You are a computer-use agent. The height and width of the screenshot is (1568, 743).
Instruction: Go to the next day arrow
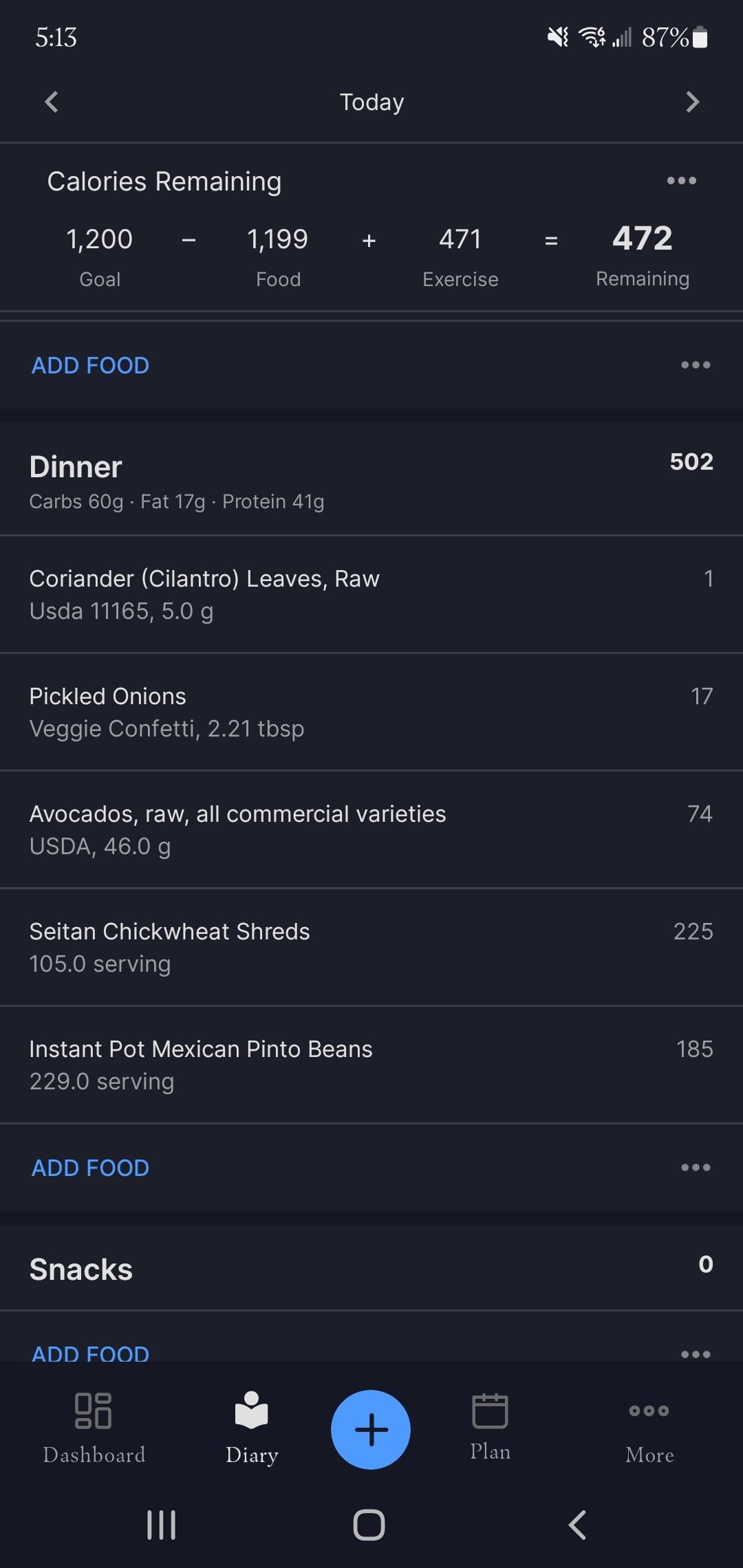click(692, 102)
